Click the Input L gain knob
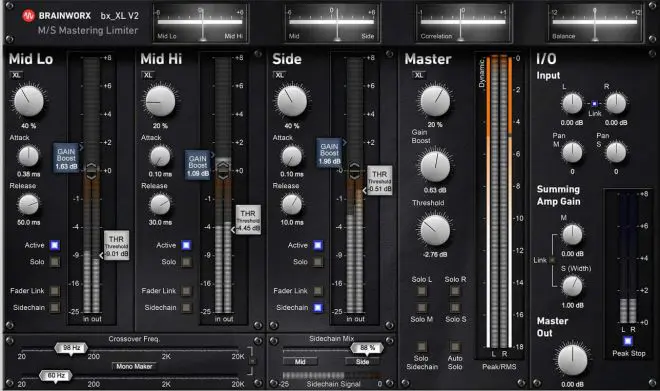The width and height of the screenshot is (660, 391). pos(572,104)
